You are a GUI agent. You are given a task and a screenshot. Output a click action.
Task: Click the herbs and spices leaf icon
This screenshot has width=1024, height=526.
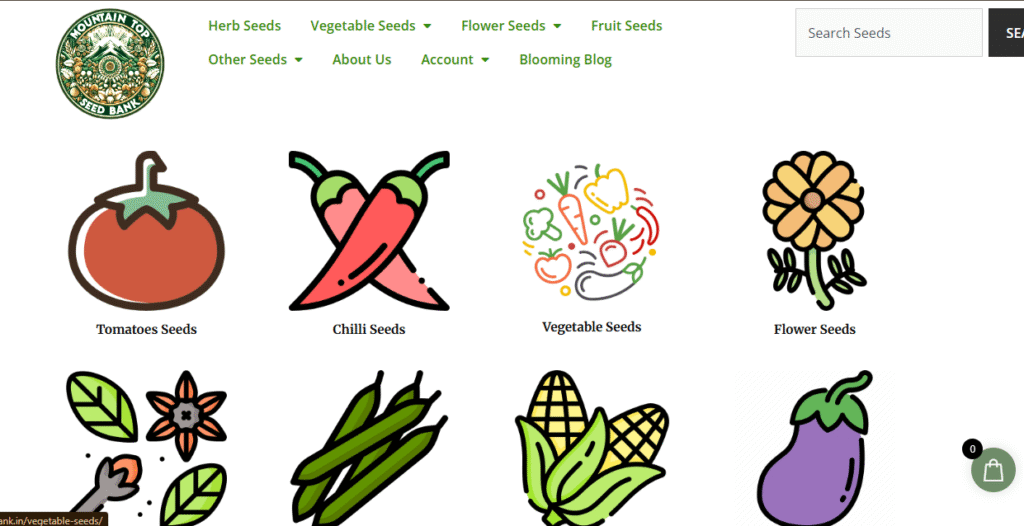point(146,448)
